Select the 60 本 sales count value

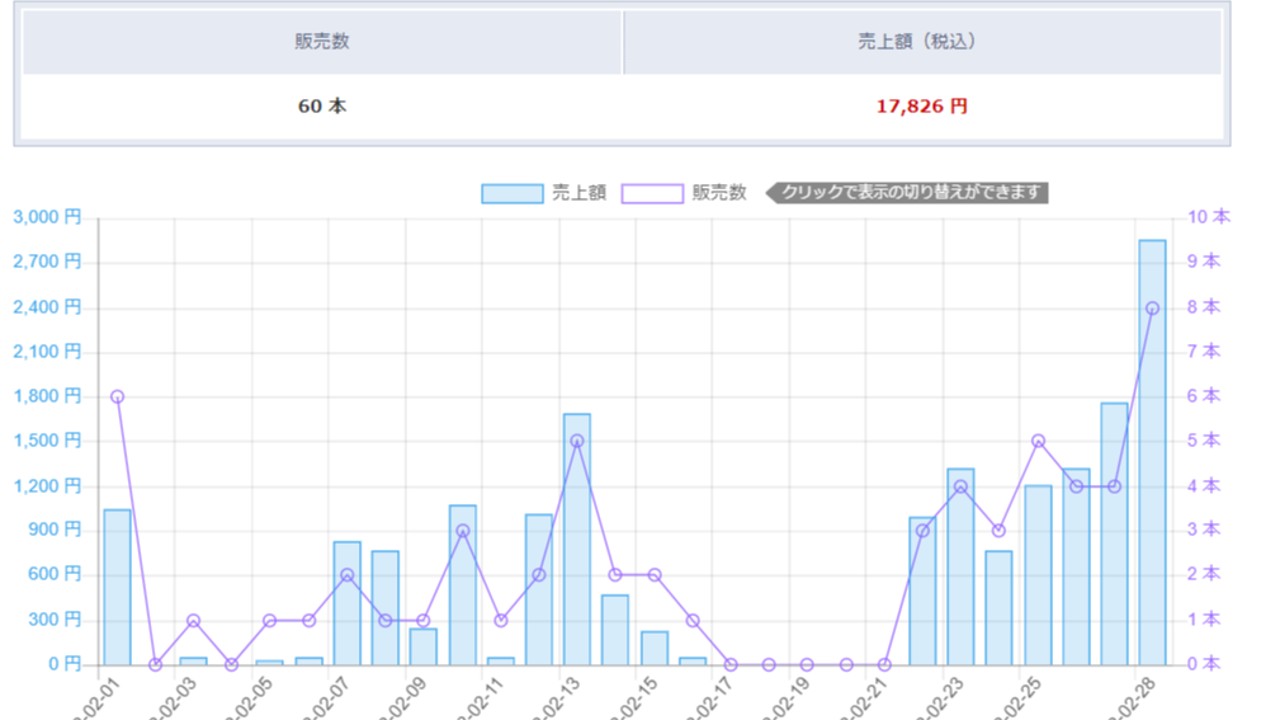pos(322,106)
